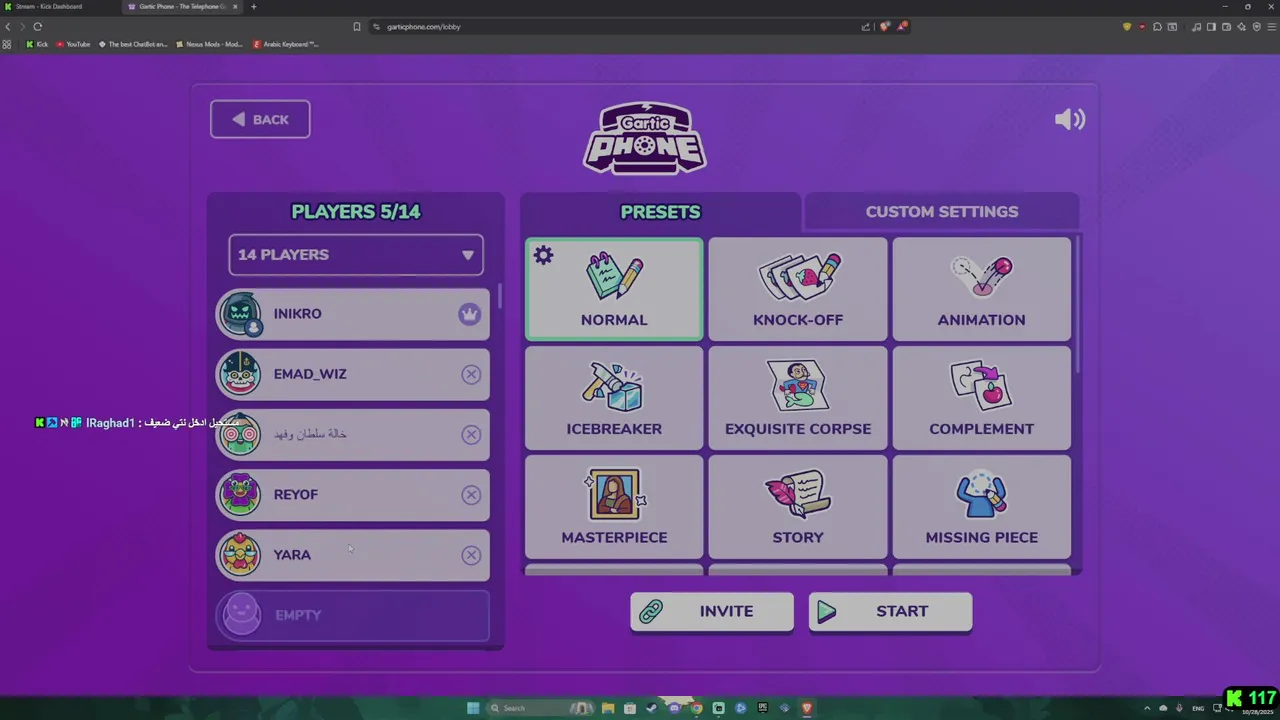Click the presets panel scrollbar

[1078, 305]
